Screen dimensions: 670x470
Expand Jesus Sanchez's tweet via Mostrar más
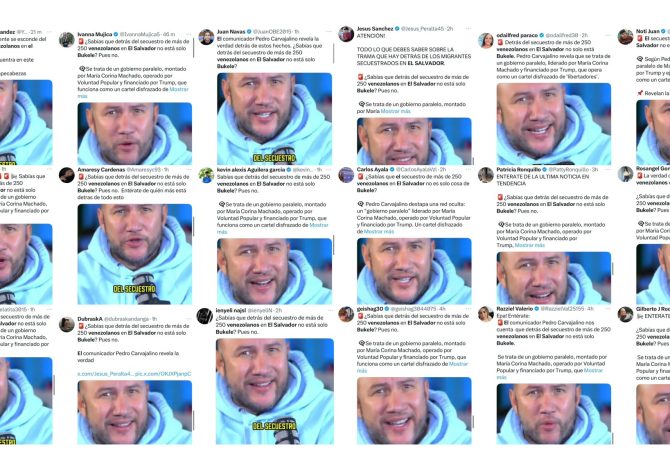pyautogui.click(x=395, y=111)
